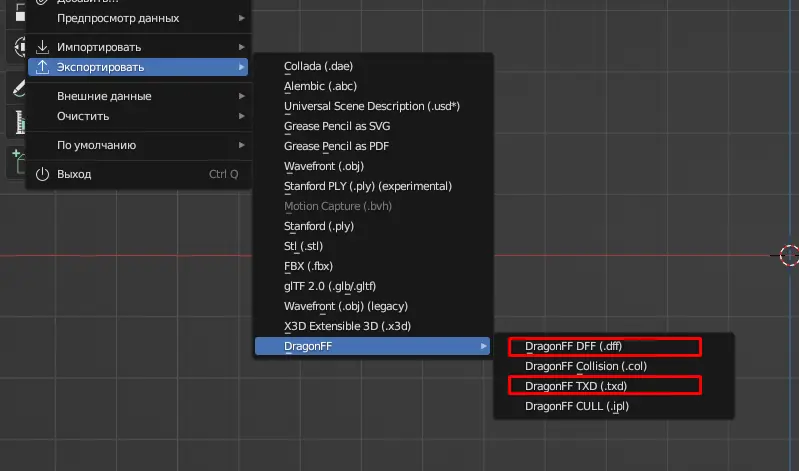Image resolution: width=799 pixels, height=471 pixels.
Task: Expand the По умолчанию submenu arrow
Action: (x=241, y=145)
